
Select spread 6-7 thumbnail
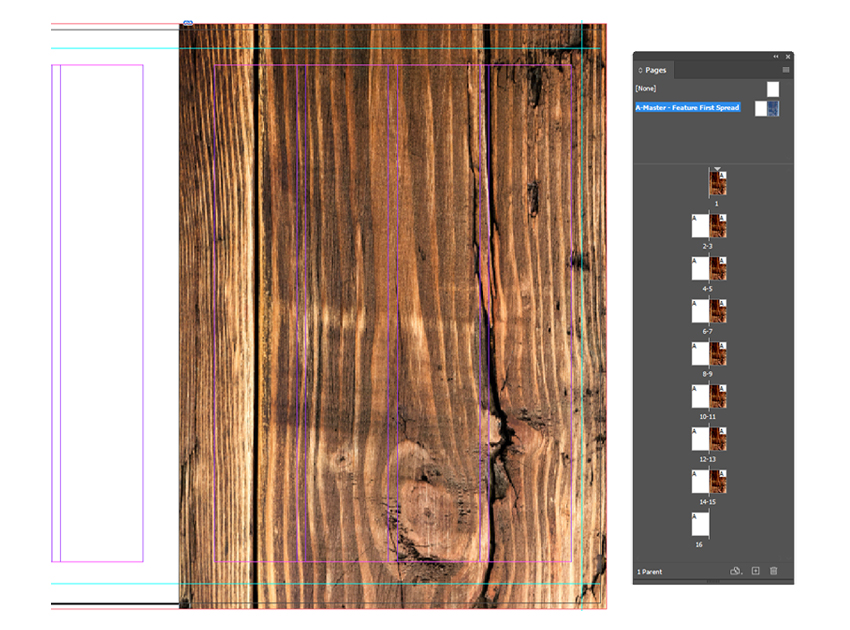click(709, 311)
